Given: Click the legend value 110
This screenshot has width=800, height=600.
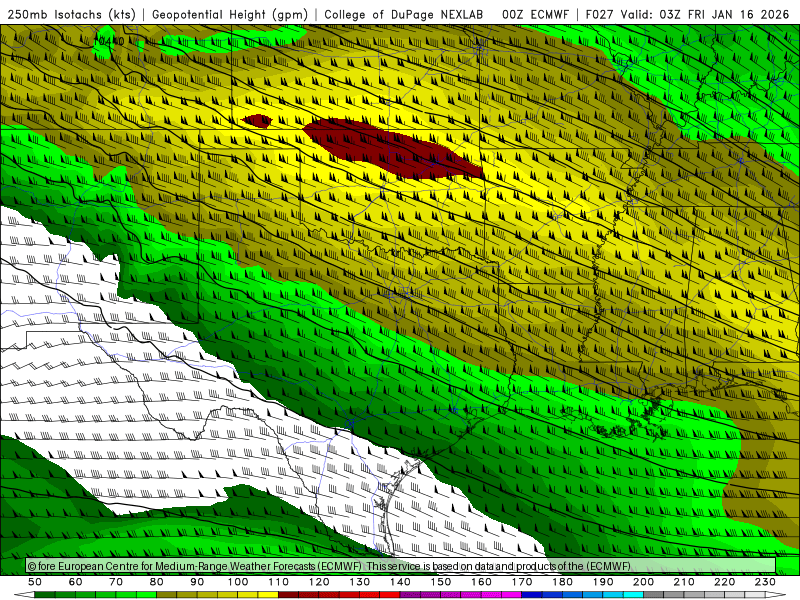Looking at the screenshot, I should (x=279, y=582).
